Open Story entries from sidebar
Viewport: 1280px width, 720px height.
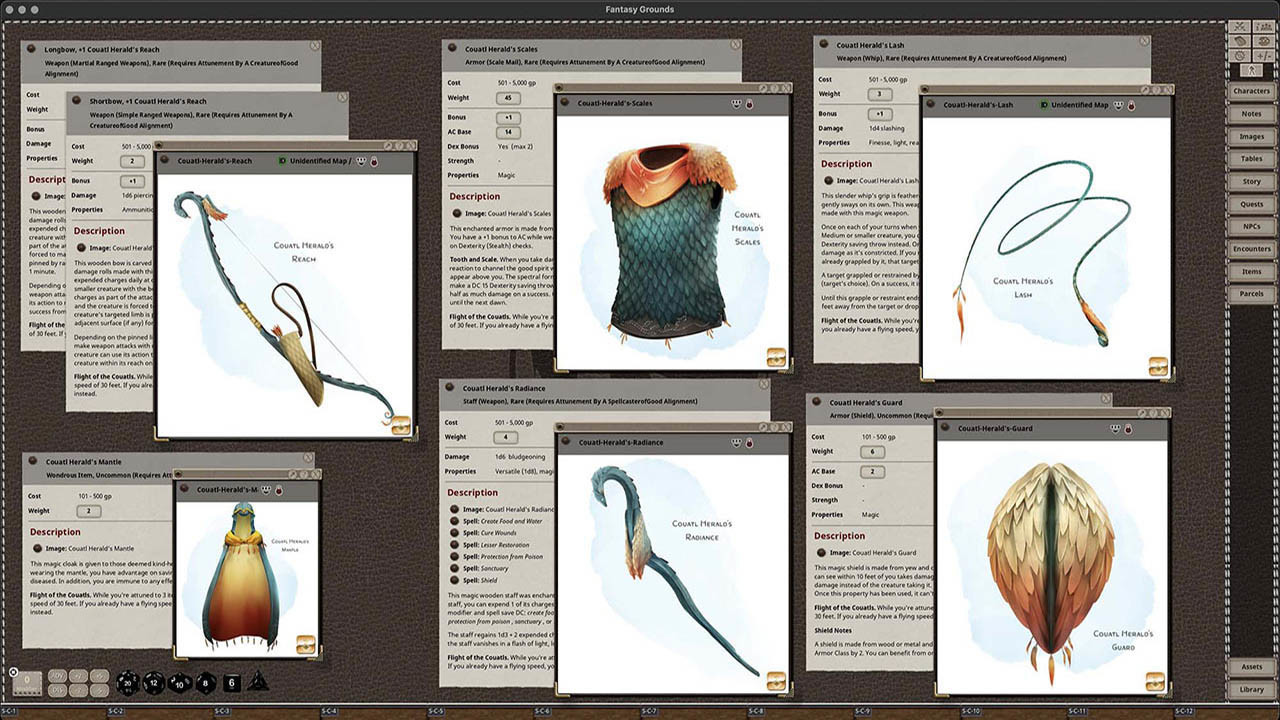[x=1251, y=181]
